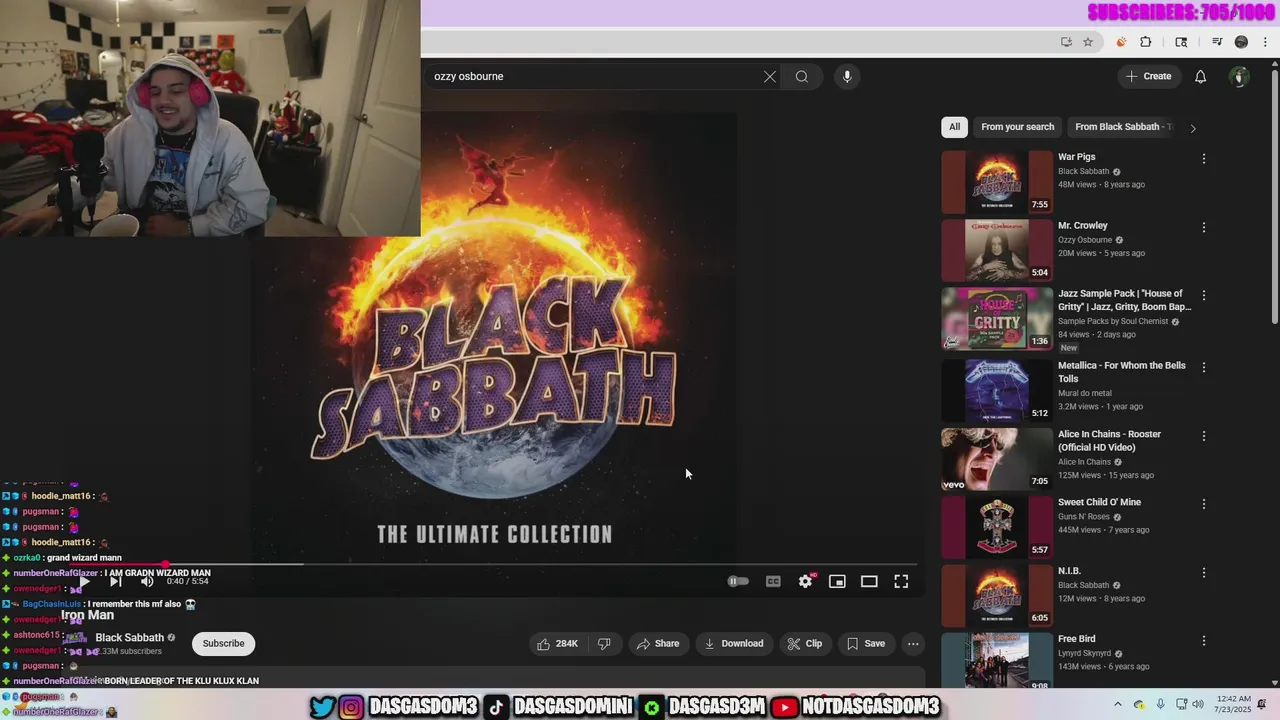The height and width of the screenshot is (720, 1280).
Task: Dislike the video
Action: 604,644
